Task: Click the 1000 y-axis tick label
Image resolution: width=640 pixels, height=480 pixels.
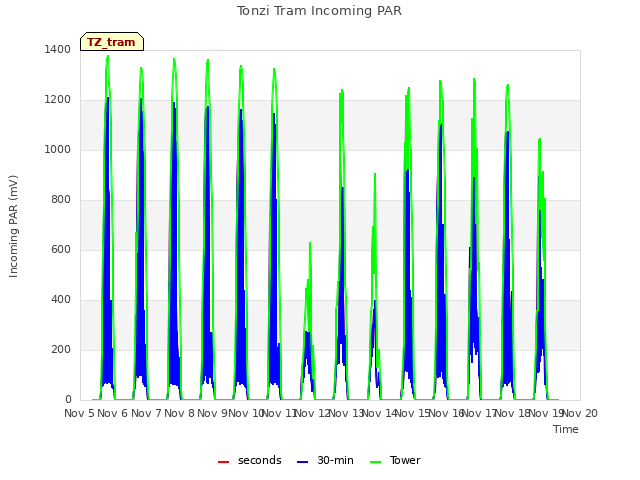Action: [x=58, y=149]
